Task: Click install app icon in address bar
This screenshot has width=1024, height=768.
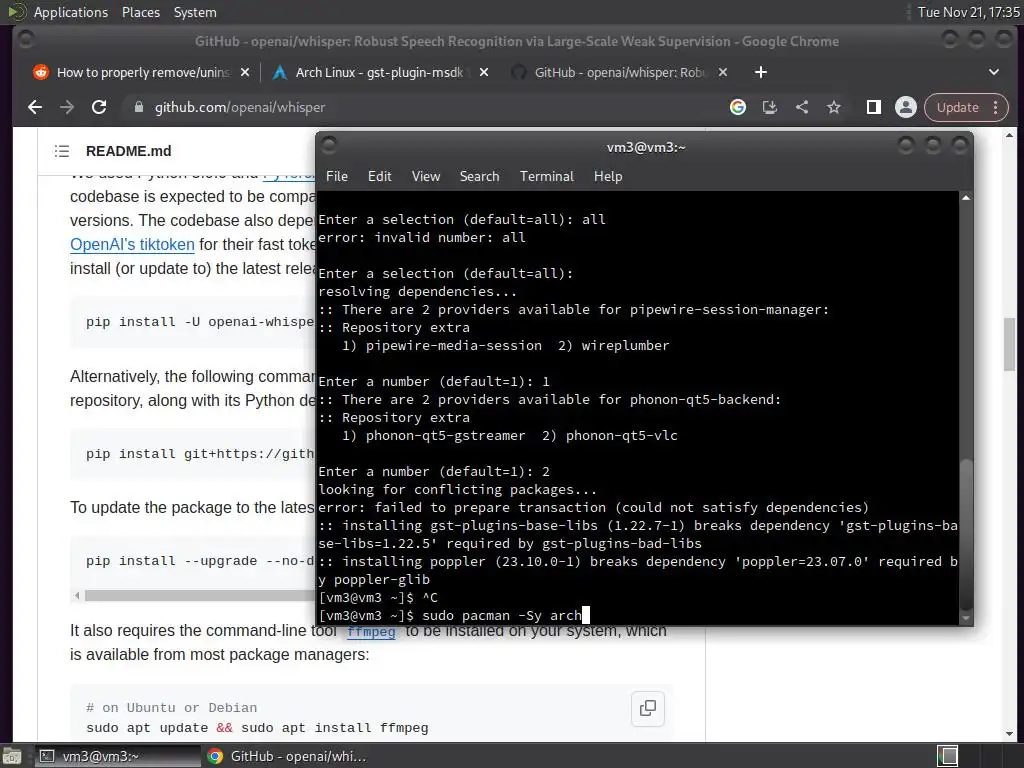Action: click(770, 107)
